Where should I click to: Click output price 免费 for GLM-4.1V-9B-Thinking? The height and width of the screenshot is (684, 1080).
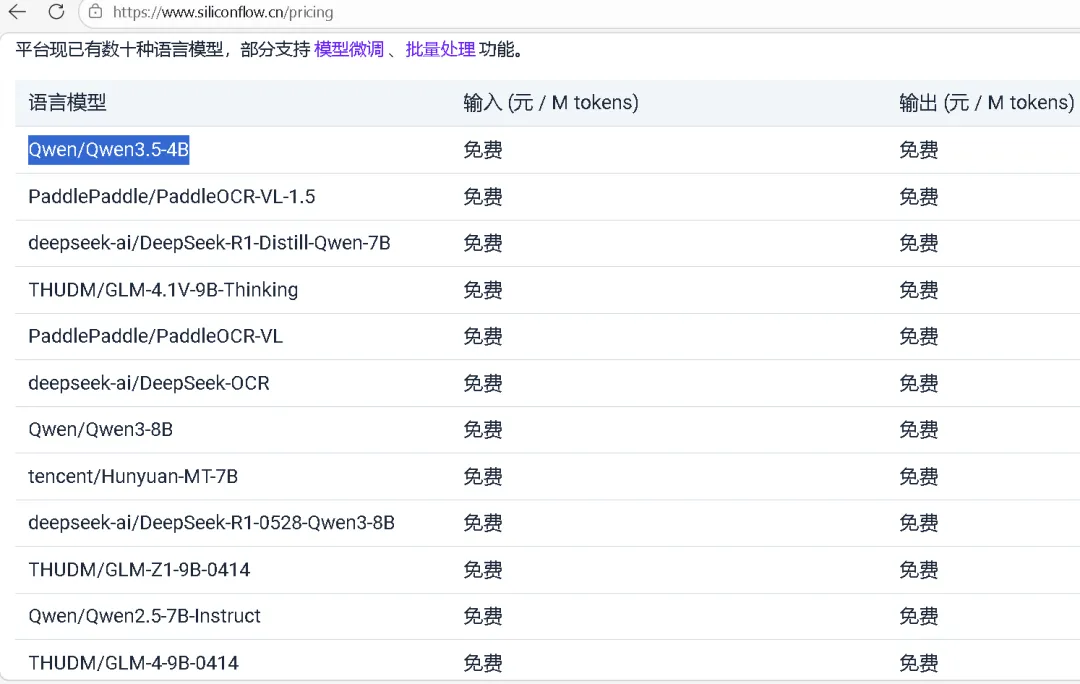click(919, 290)
